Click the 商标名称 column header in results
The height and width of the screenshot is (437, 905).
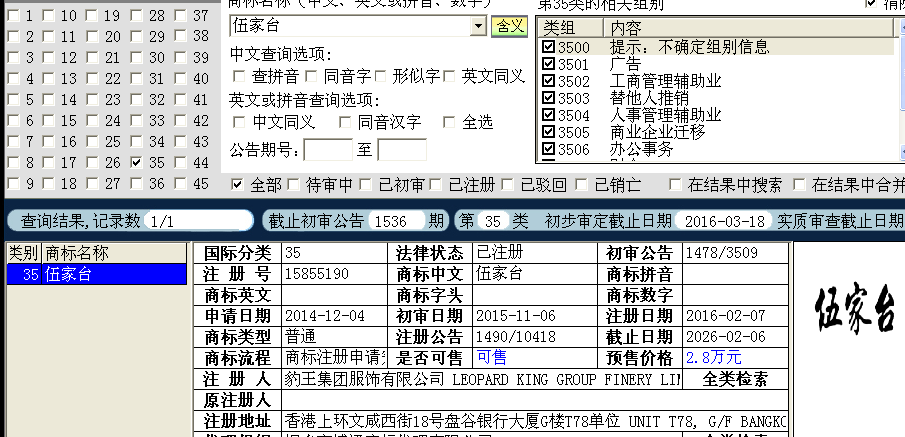tap(114, 253)
